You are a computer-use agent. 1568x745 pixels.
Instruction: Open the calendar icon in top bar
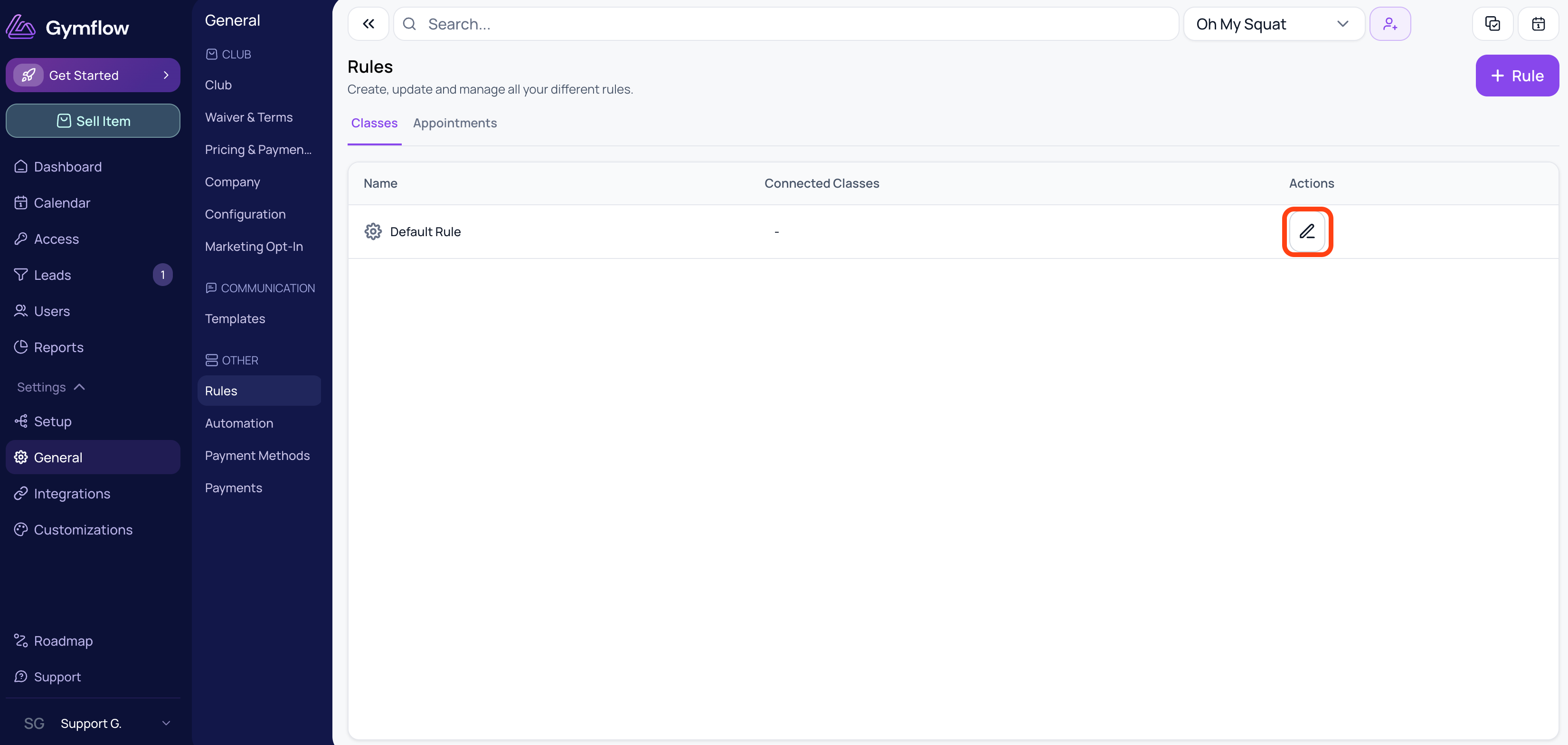coord(1538,24)
